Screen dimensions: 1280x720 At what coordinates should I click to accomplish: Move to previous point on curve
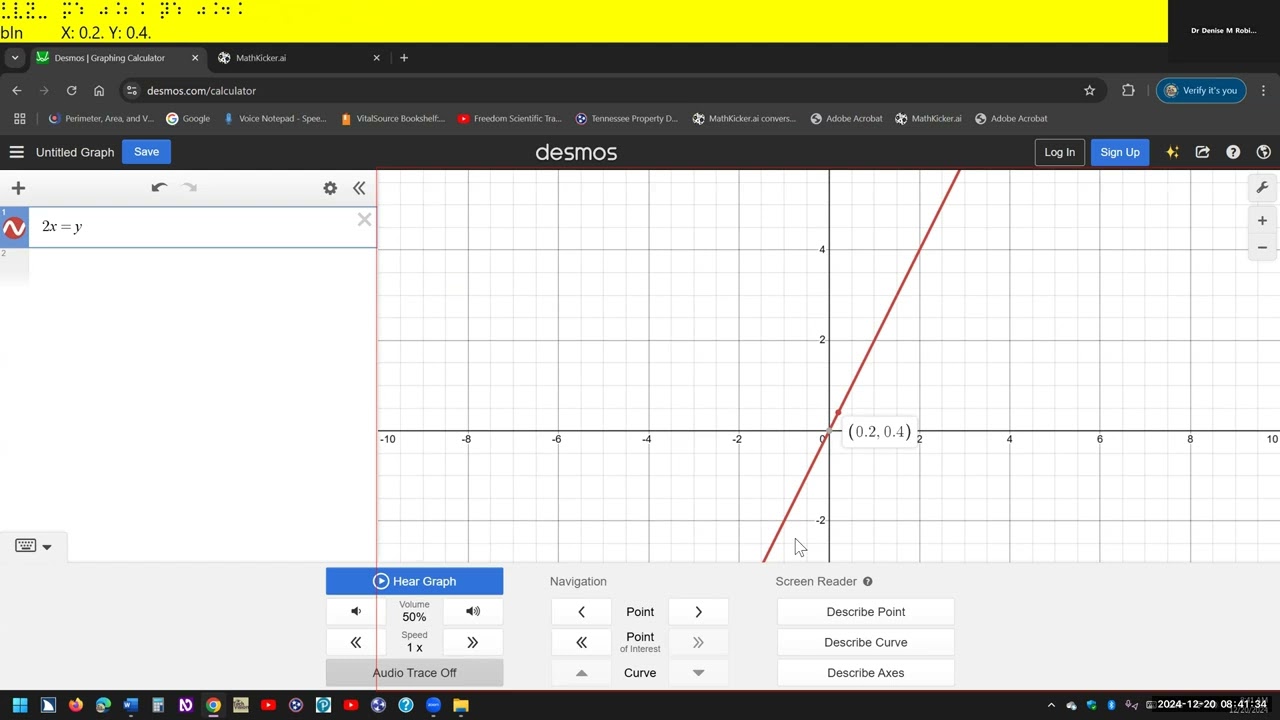point(581,612)
